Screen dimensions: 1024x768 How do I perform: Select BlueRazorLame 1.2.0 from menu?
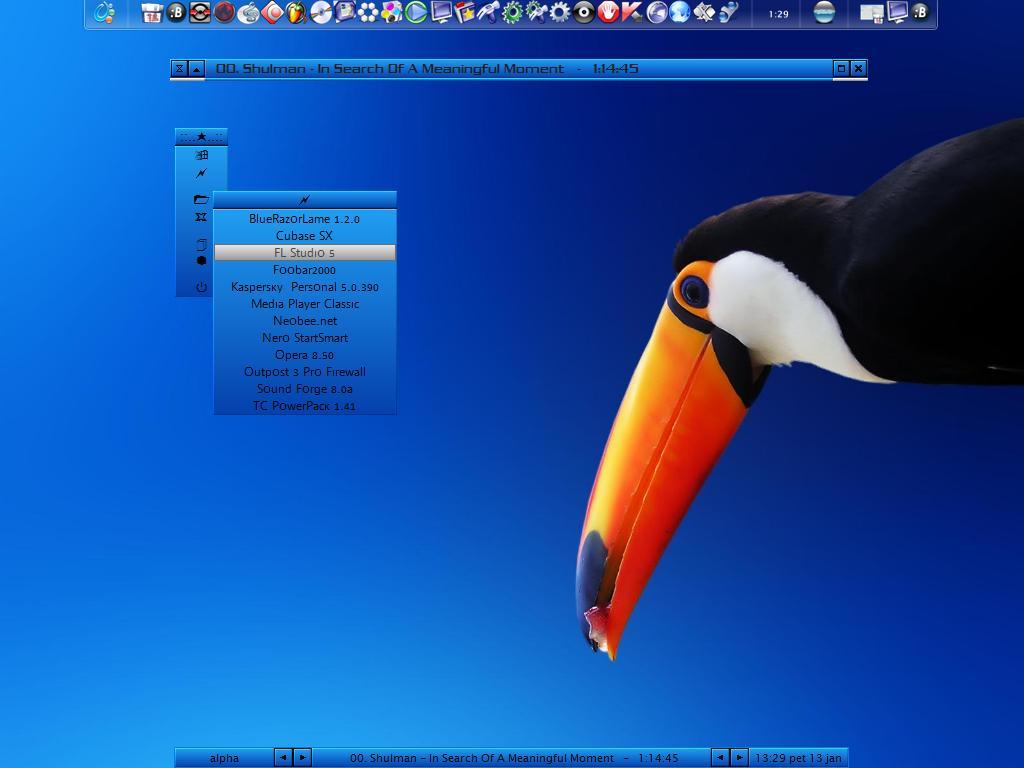coord(304,219)
